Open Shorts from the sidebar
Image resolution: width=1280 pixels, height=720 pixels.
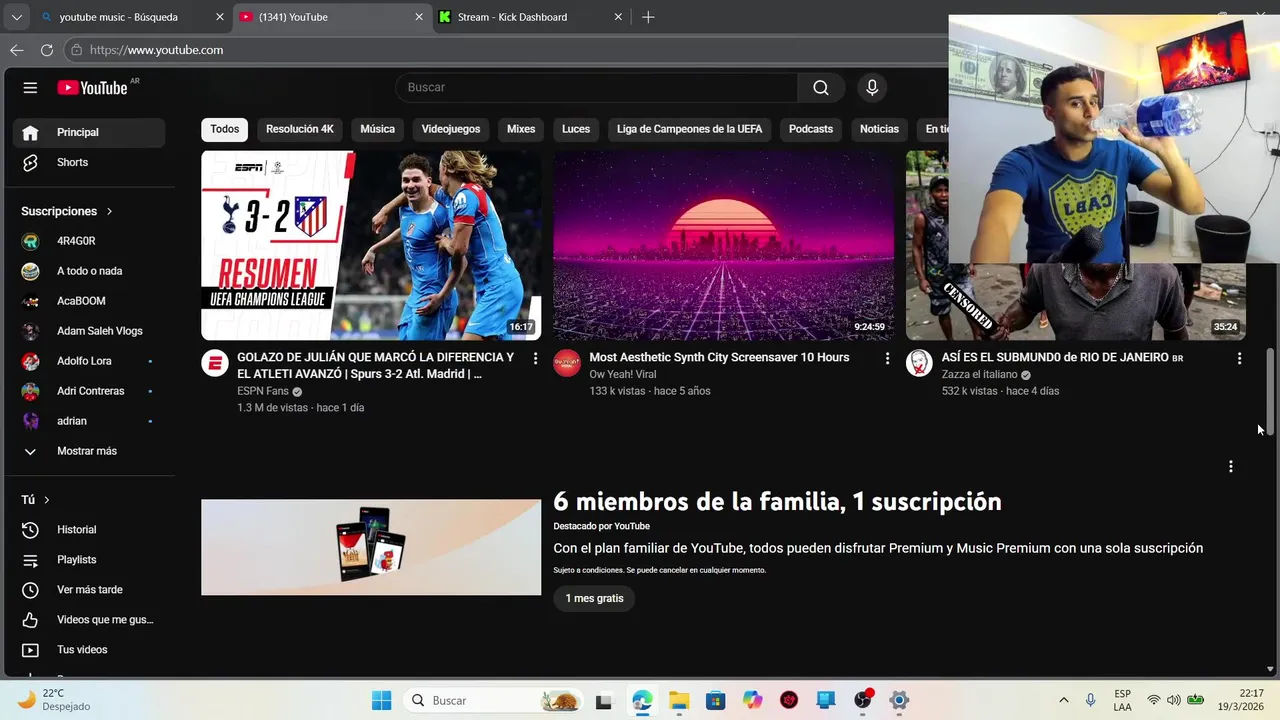[89, 162]
